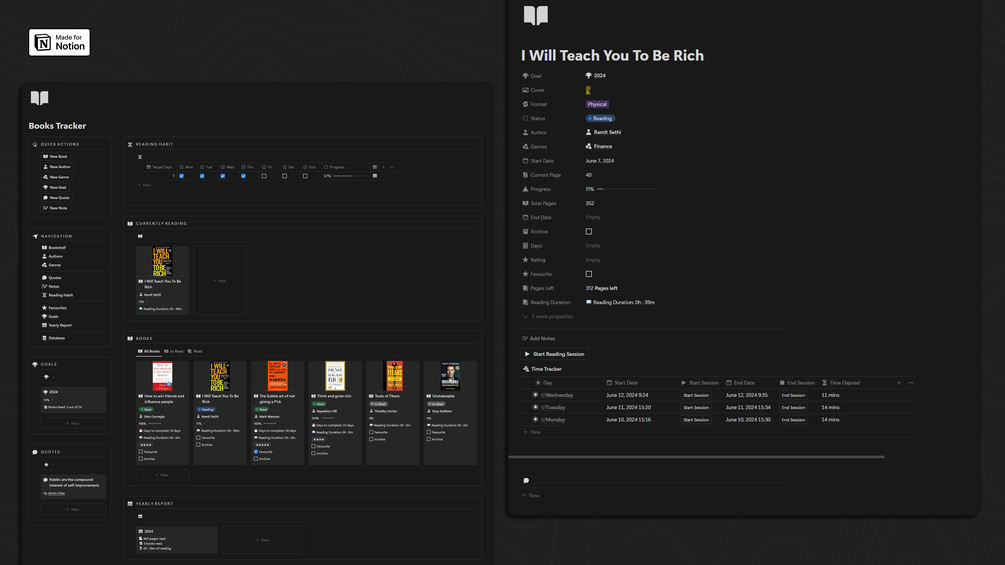Viewport: 1005px width, 565px height.
Task: Open the Unshakeable book card
Action: [451, 413]
